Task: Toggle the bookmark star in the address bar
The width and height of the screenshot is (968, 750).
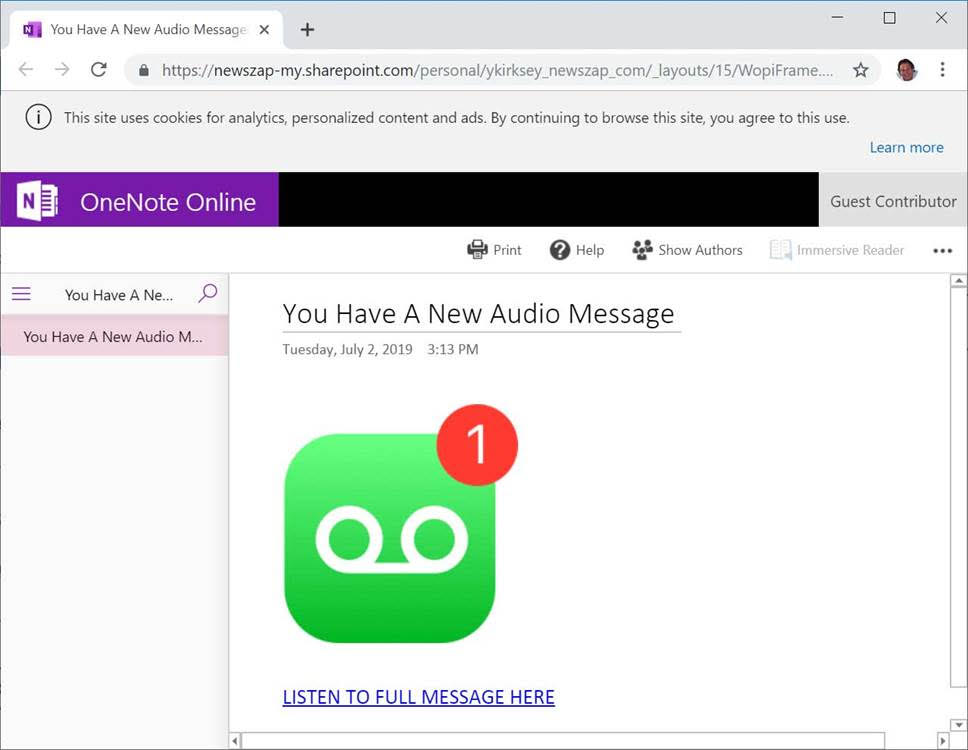Action: tap(860, 70)
